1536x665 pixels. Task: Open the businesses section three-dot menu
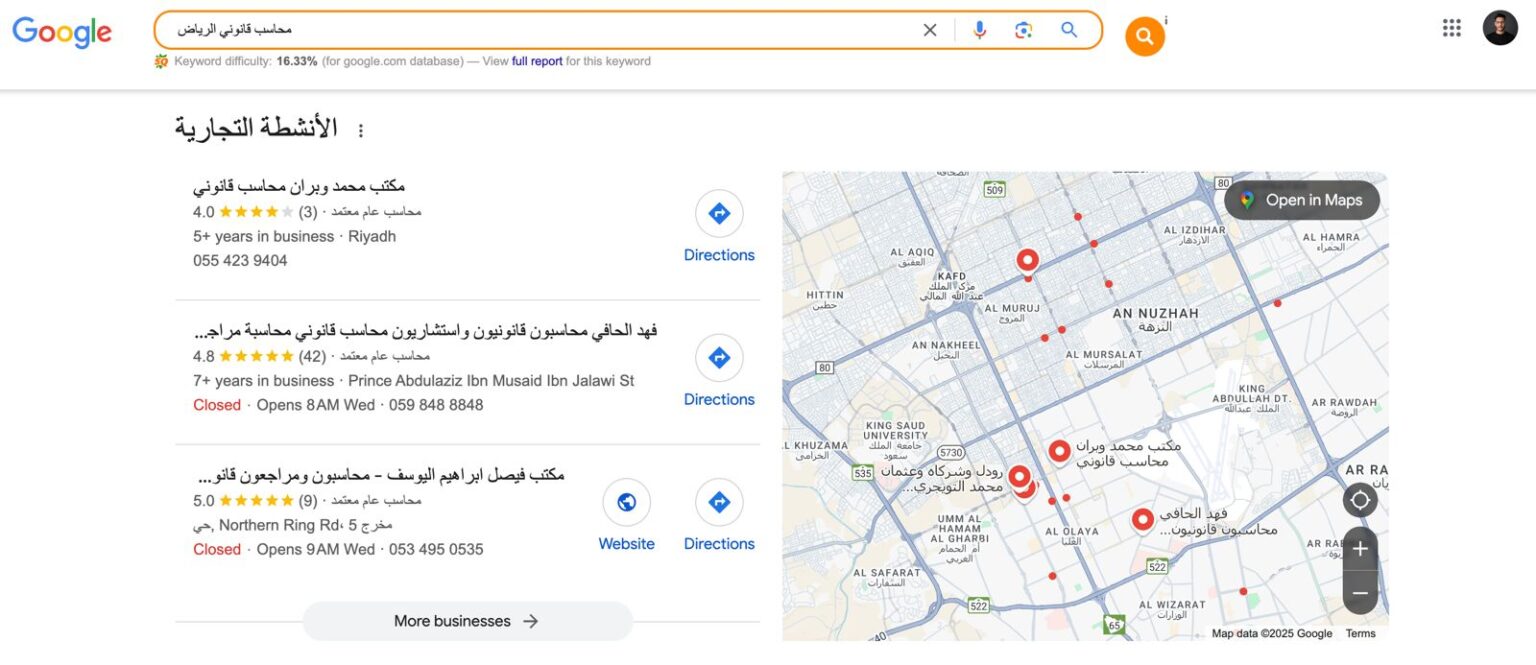point(361,131)
